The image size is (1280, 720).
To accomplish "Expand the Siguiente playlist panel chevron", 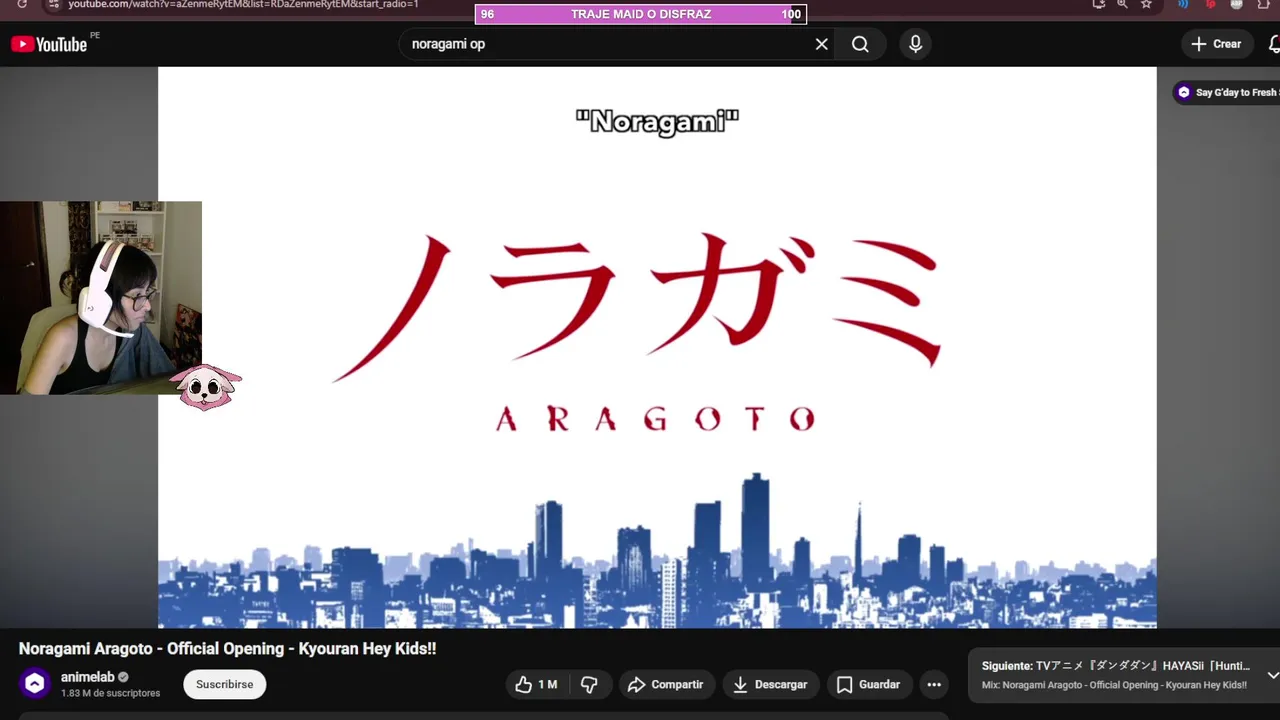I will (x=1272, y=675).
